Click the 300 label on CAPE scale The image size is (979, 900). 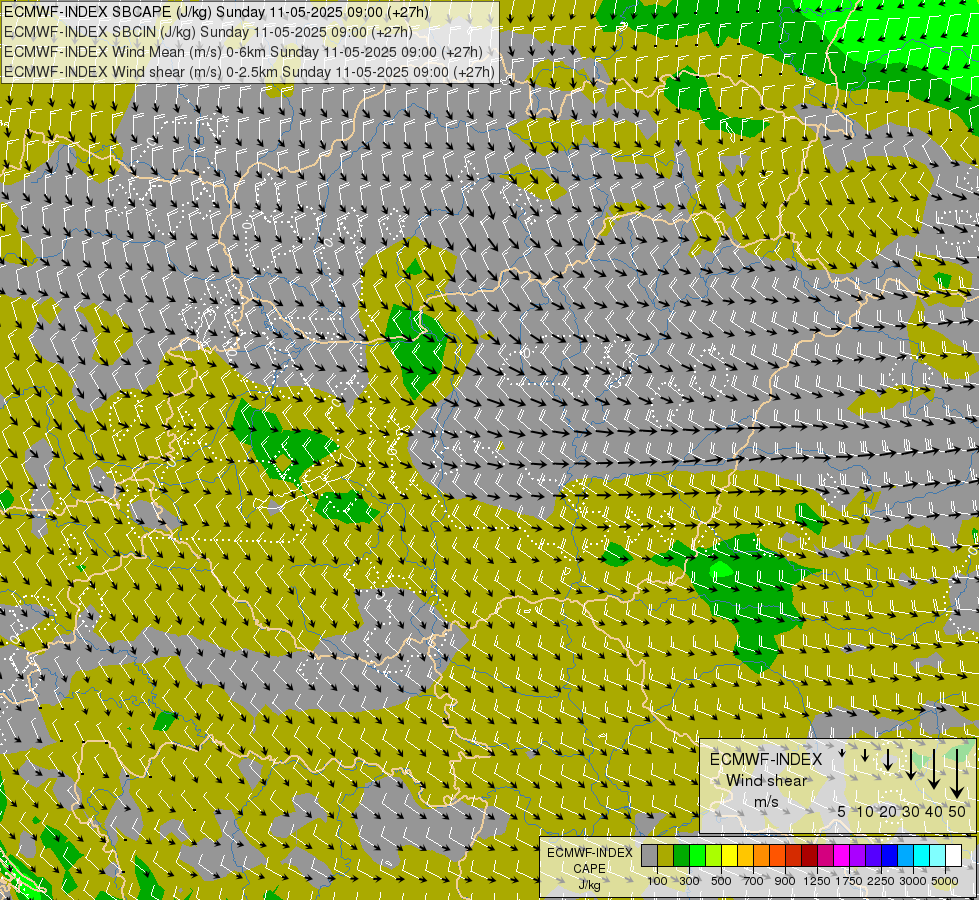tap(689, 881)
